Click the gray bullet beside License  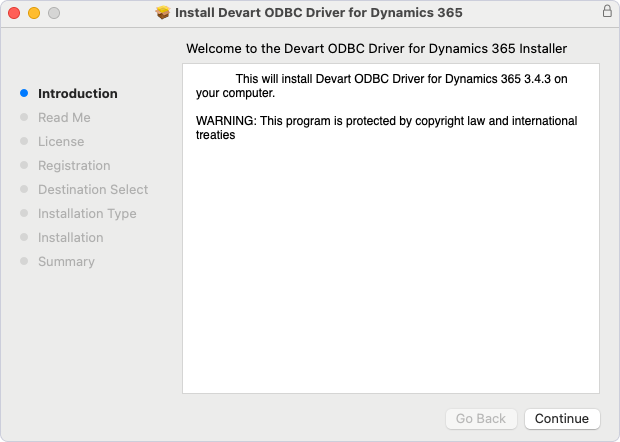point(24,141)
